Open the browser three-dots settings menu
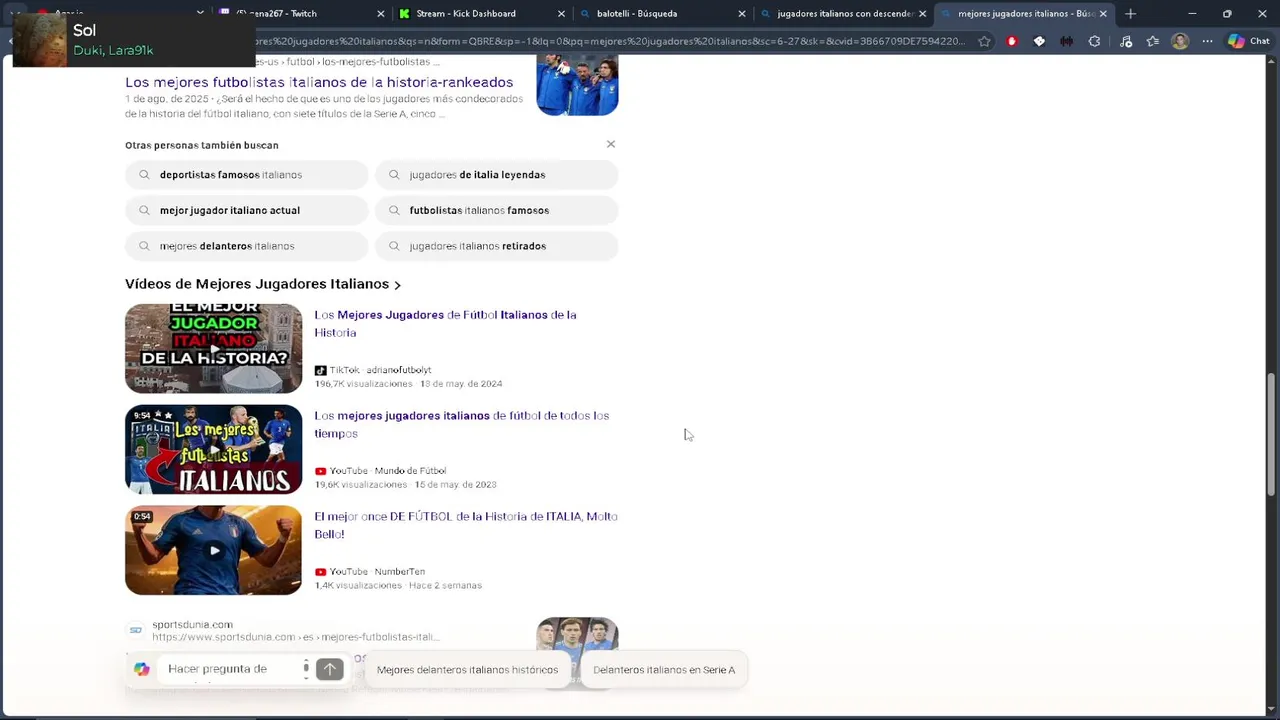Viewport: 1280px width, 720px height. click(x=1207, y=41)
